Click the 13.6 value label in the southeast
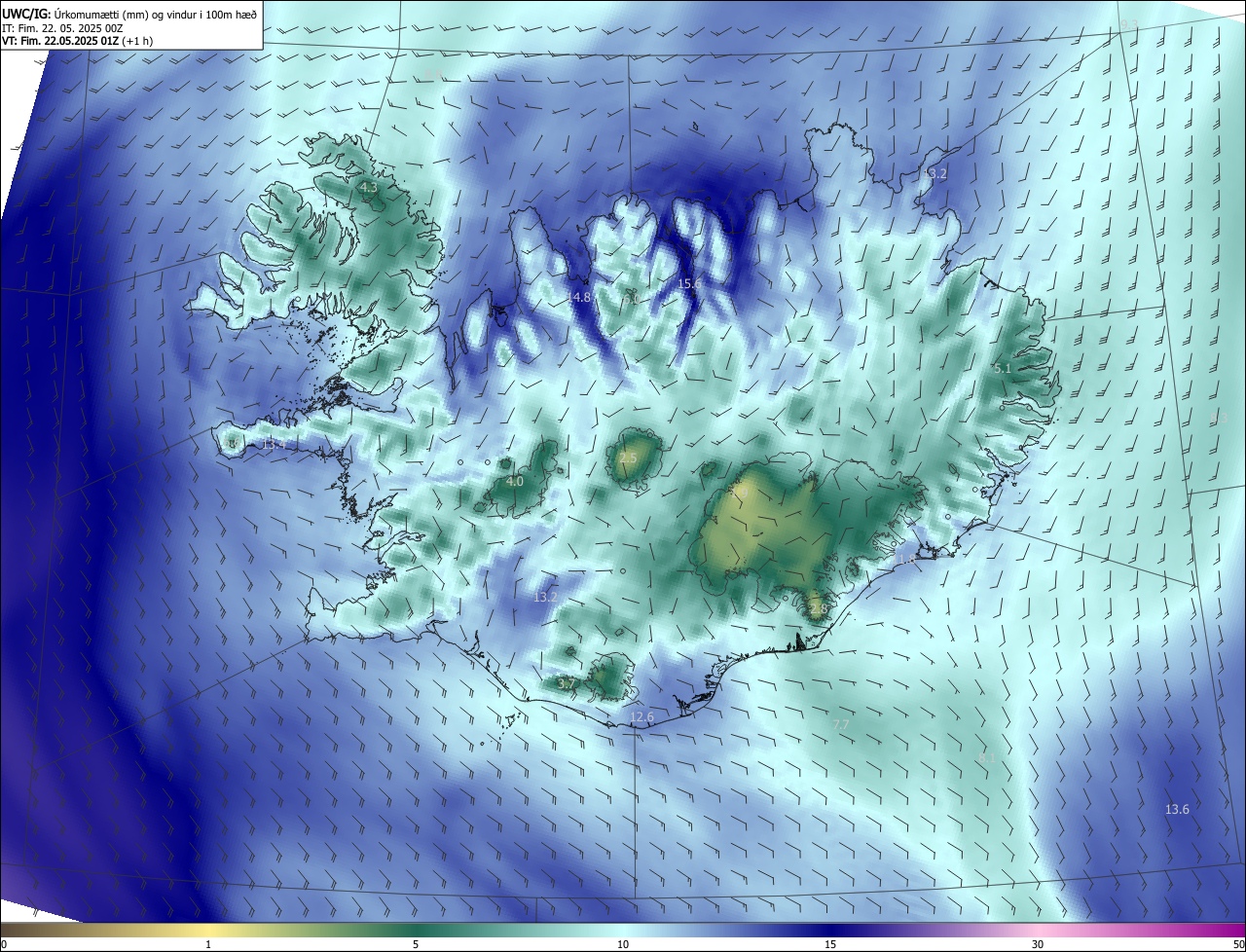1246x952 pixels. point(1177,809)
